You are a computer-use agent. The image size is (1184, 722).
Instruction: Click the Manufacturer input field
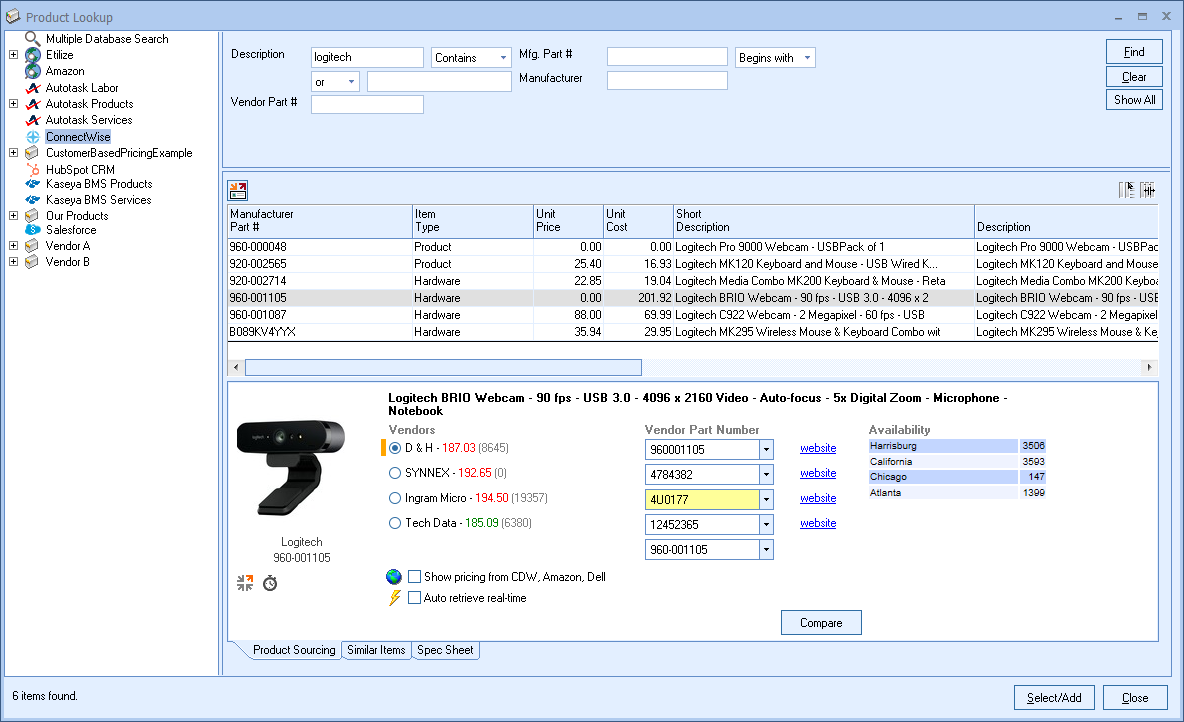pyautogui.click(x=667, y=80)
